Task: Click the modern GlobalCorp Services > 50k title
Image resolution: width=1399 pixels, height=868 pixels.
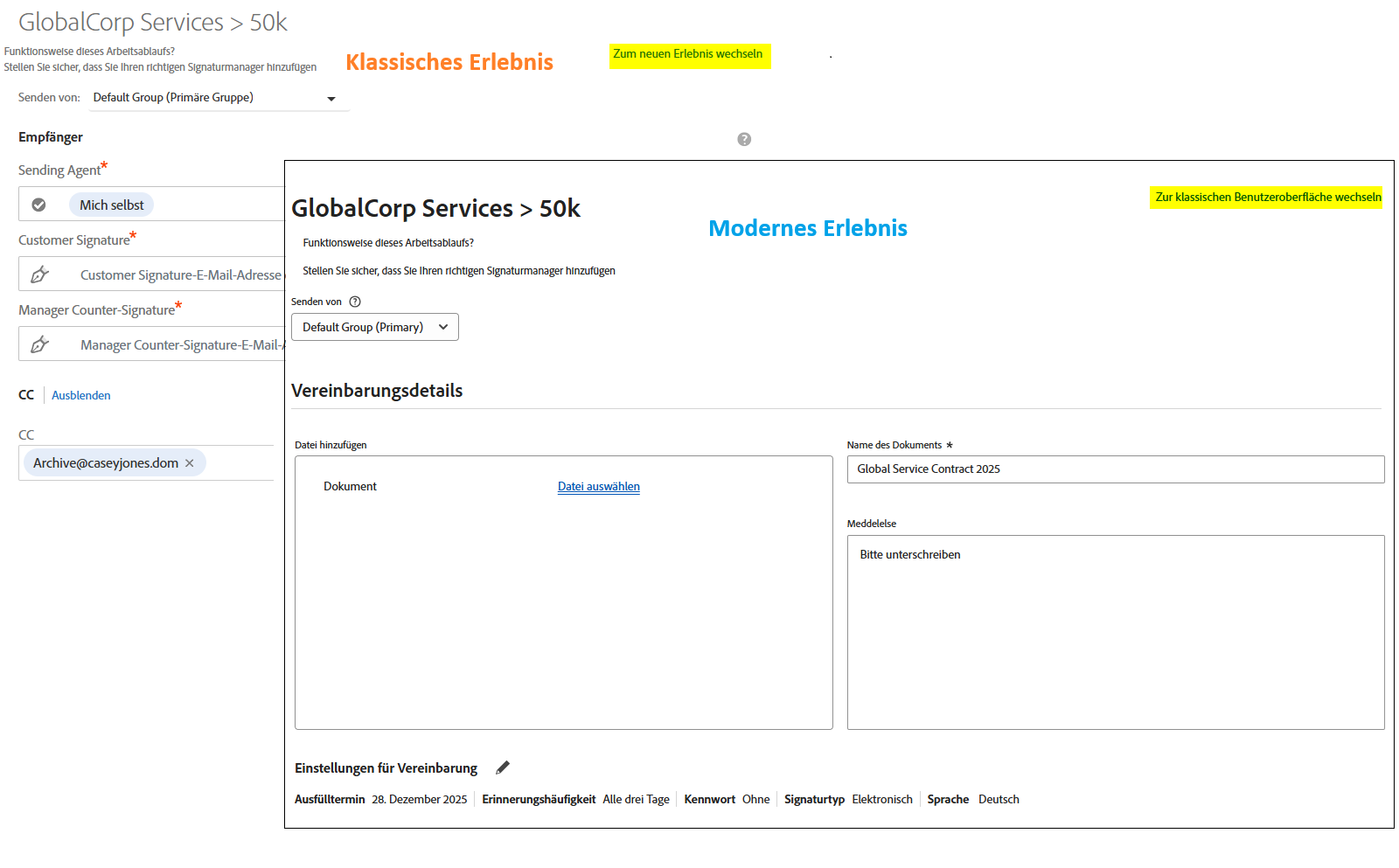Action: 435,208
